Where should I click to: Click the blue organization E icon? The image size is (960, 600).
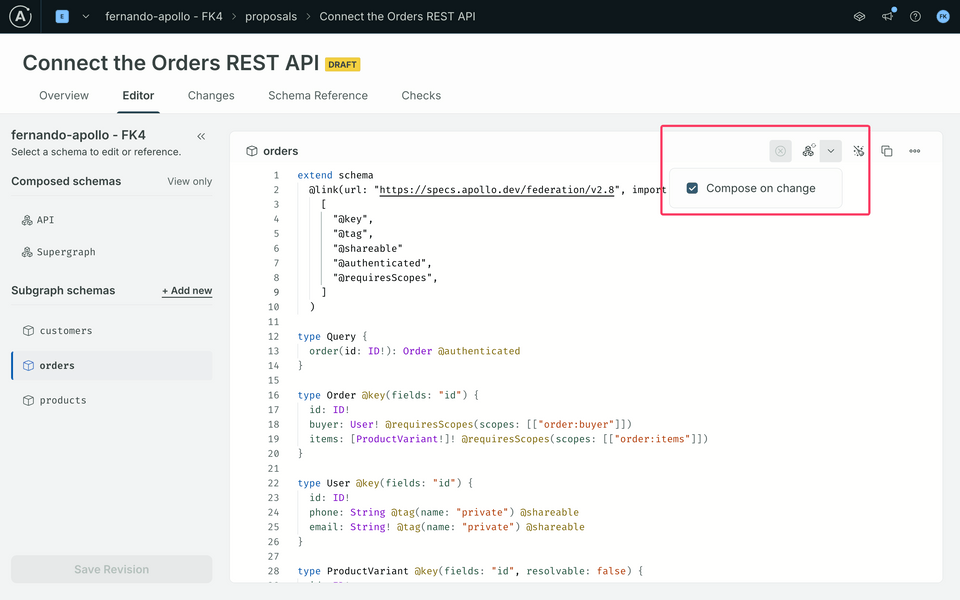(62, 17)
